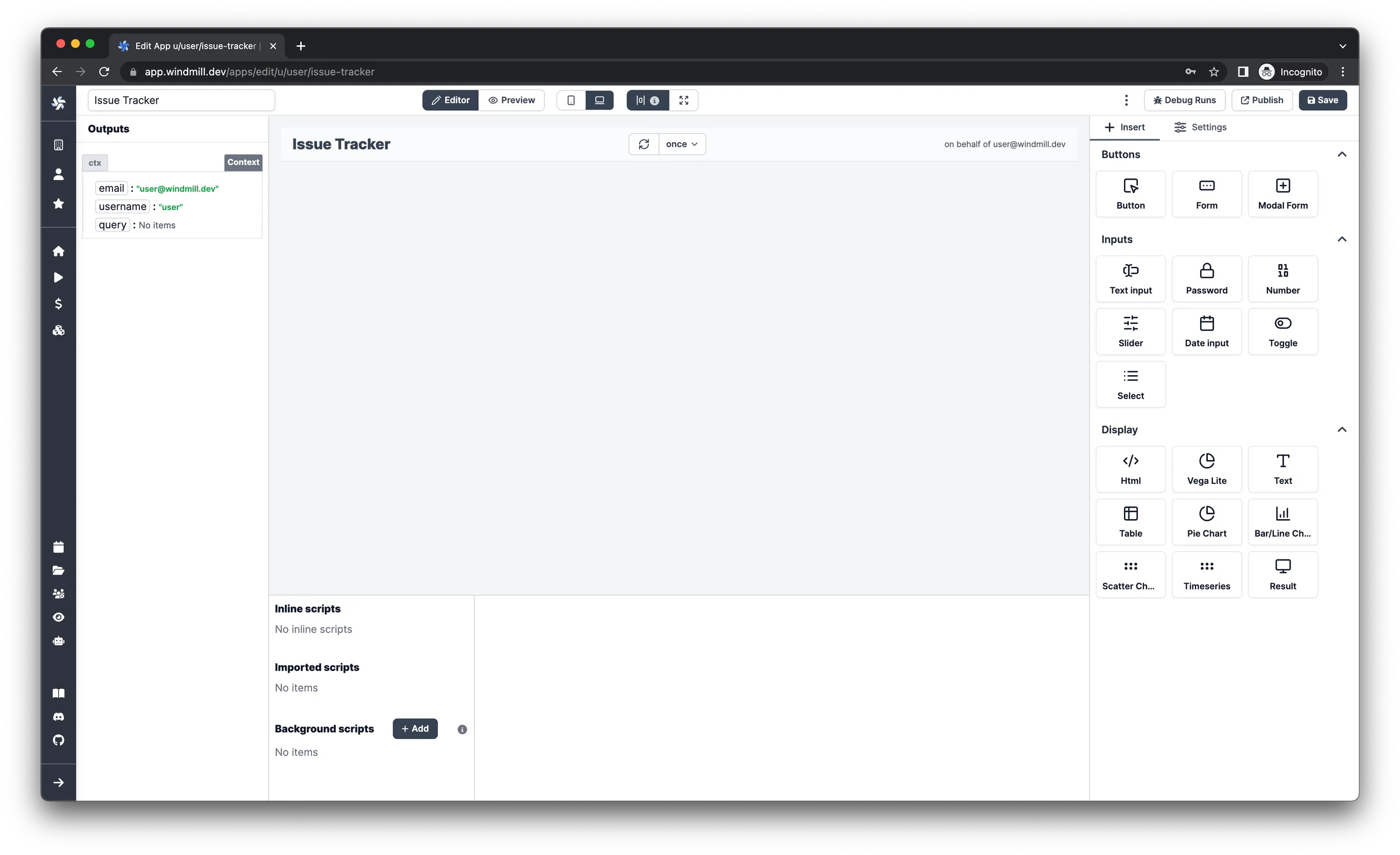Image resolution: width=1400 pixels, height=855 pixels.
Task: Open the Discord link in the sidebar
Action: (59, 716)
